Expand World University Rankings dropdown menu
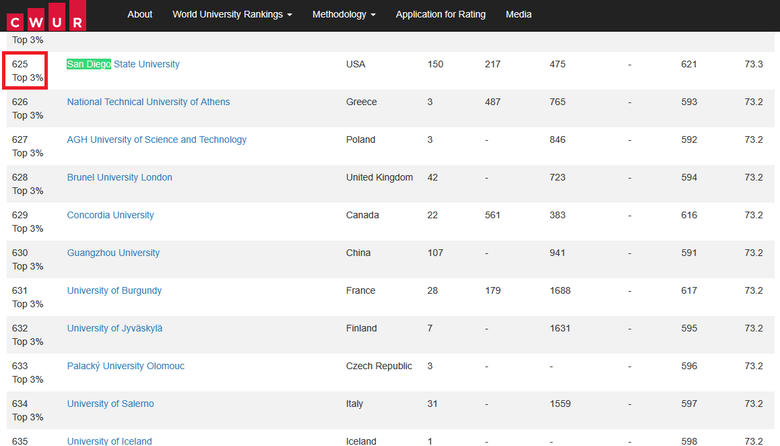This screenshot has width=780, height=446. [x=232, y=14]
